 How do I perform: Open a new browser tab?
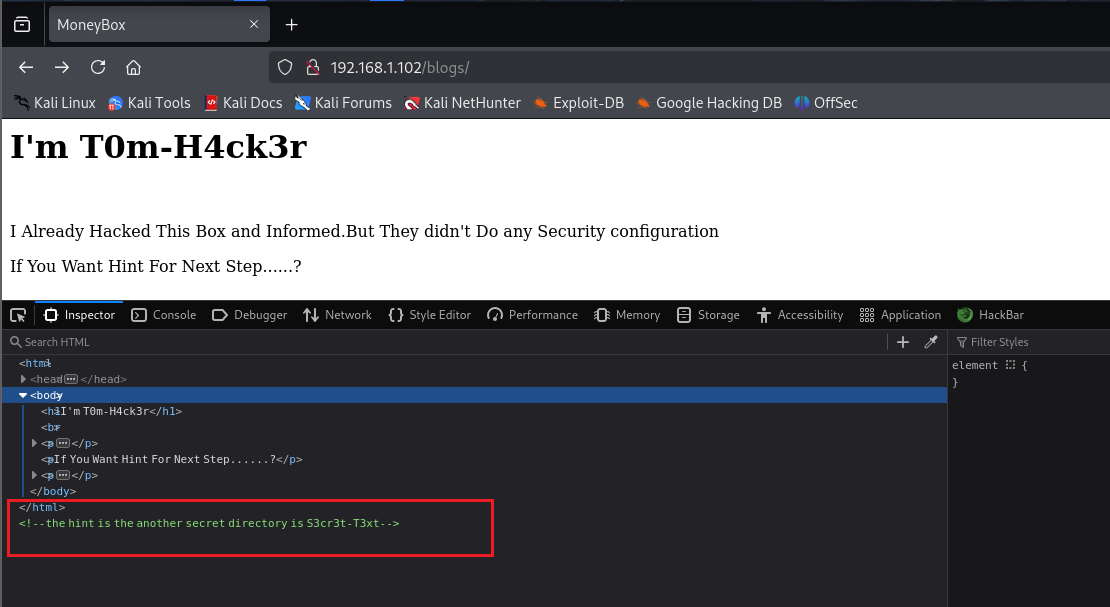291,25
